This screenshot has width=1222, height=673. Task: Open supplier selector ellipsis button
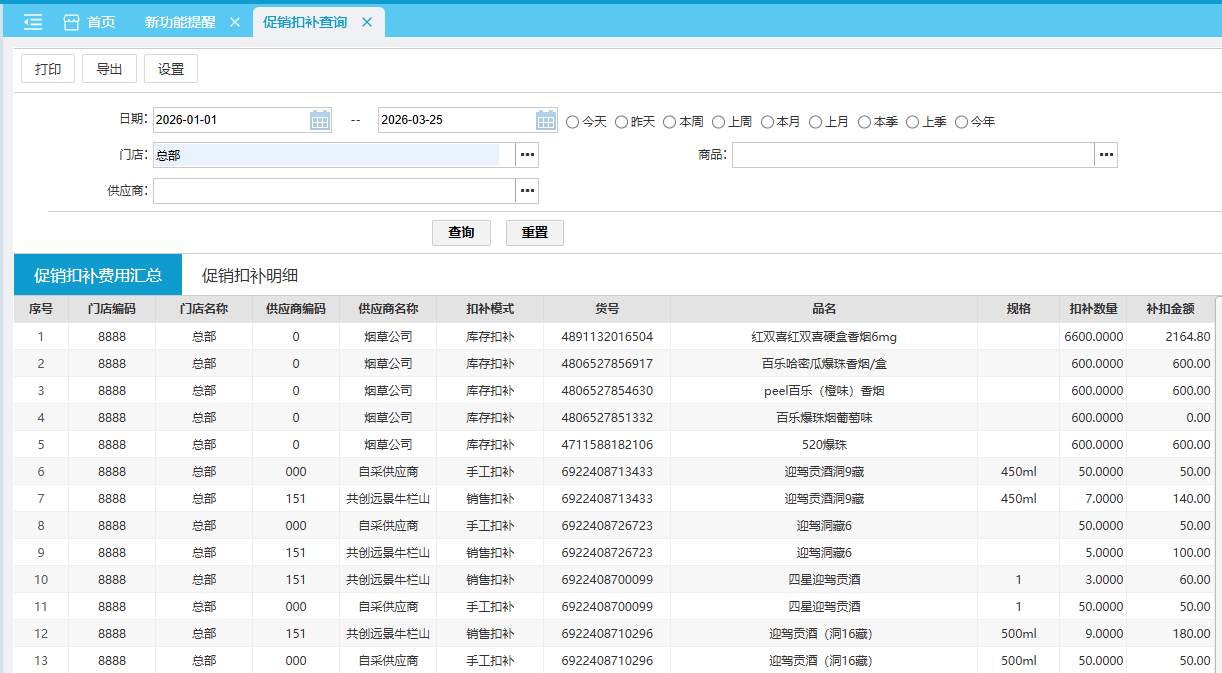[x=527, y=191]
